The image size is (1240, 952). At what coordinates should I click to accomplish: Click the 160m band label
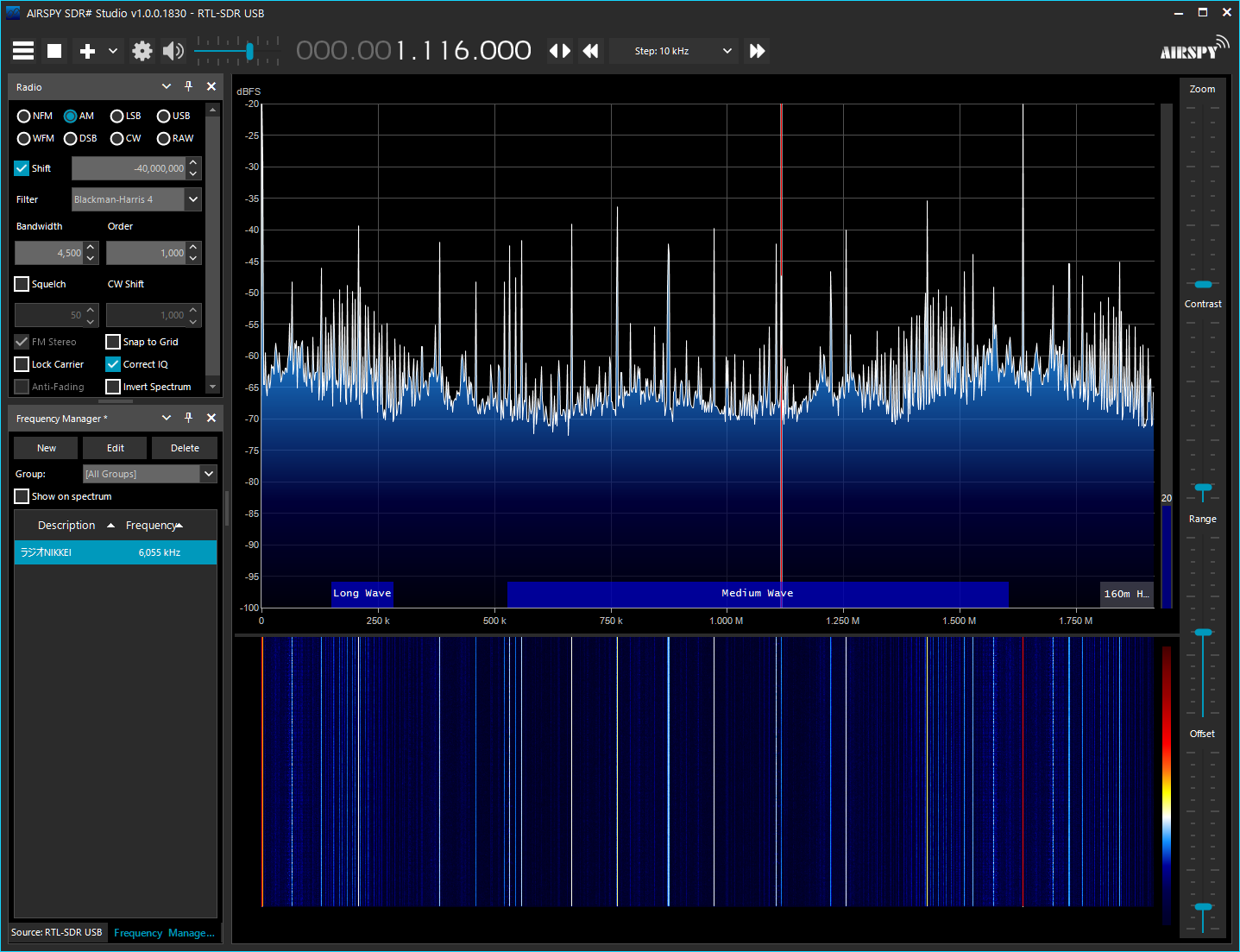[1126, 594]
